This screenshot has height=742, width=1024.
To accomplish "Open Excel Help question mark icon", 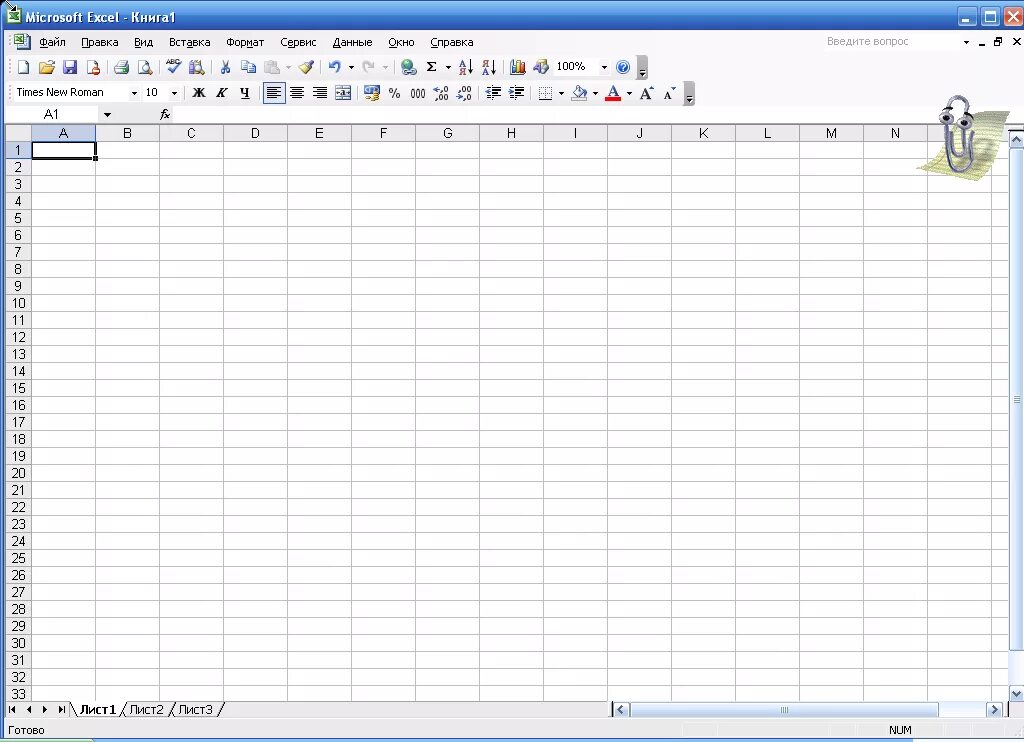I will click(x=623, y=67).
